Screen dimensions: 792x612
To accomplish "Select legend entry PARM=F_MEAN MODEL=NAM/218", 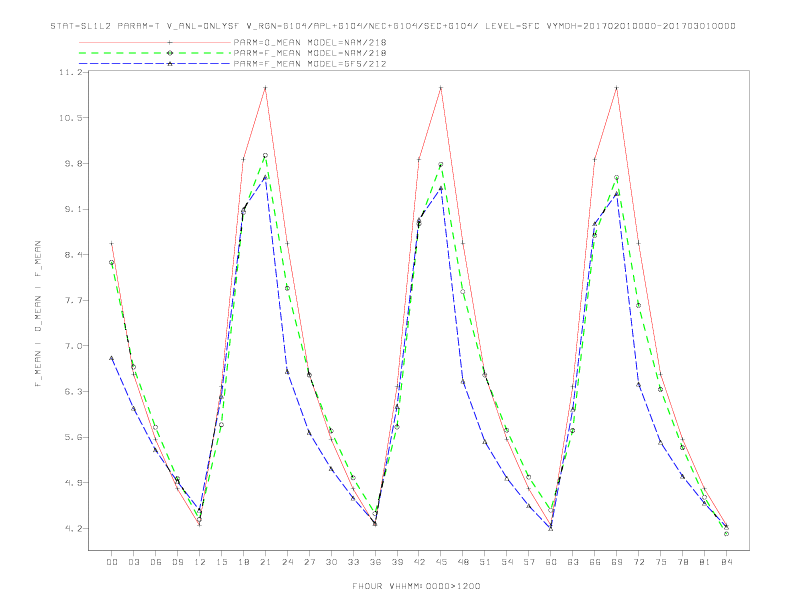I will pyautogui.click(x=310, y=53).
